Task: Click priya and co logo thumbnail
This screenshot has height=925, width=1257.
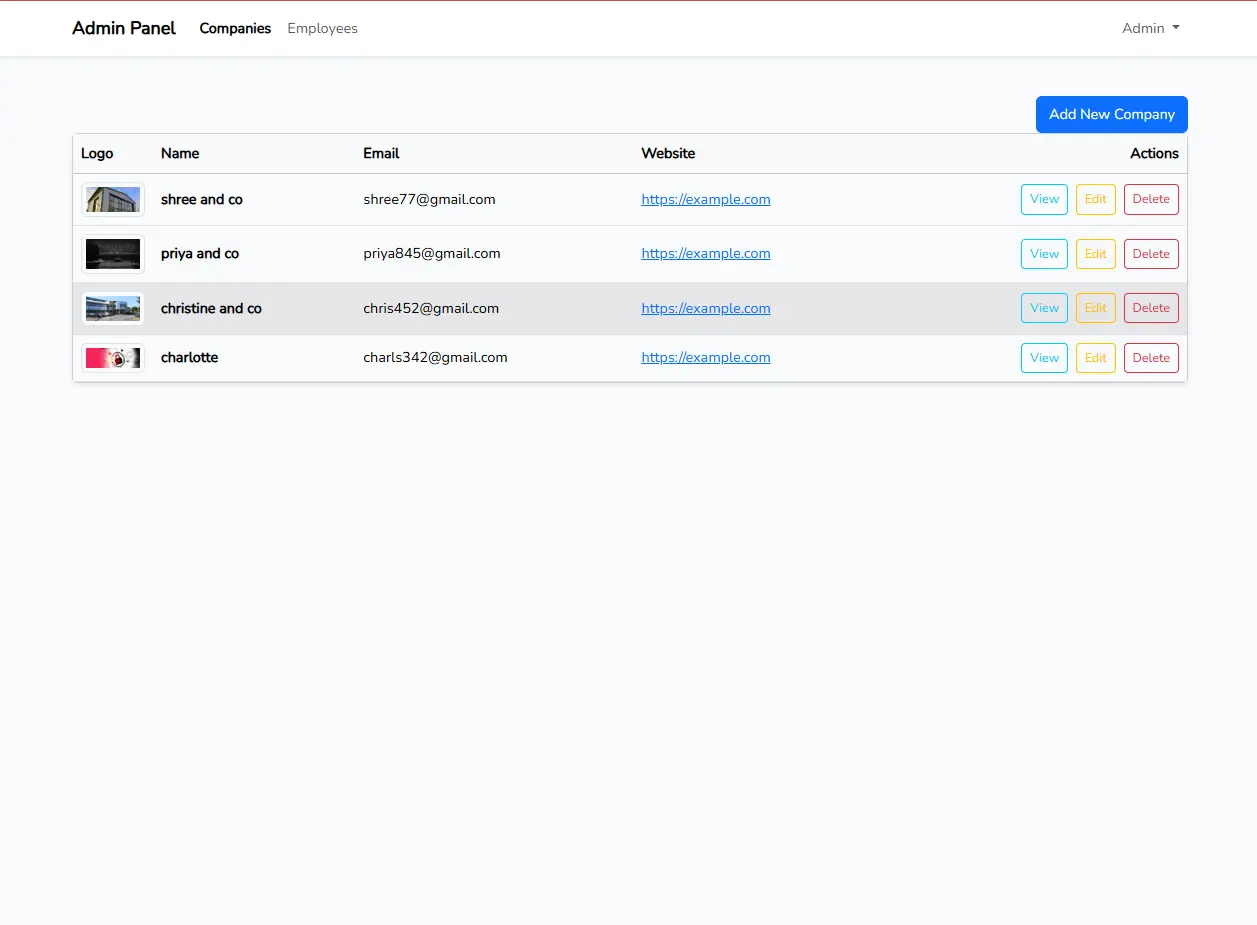Action: (113, 254)
